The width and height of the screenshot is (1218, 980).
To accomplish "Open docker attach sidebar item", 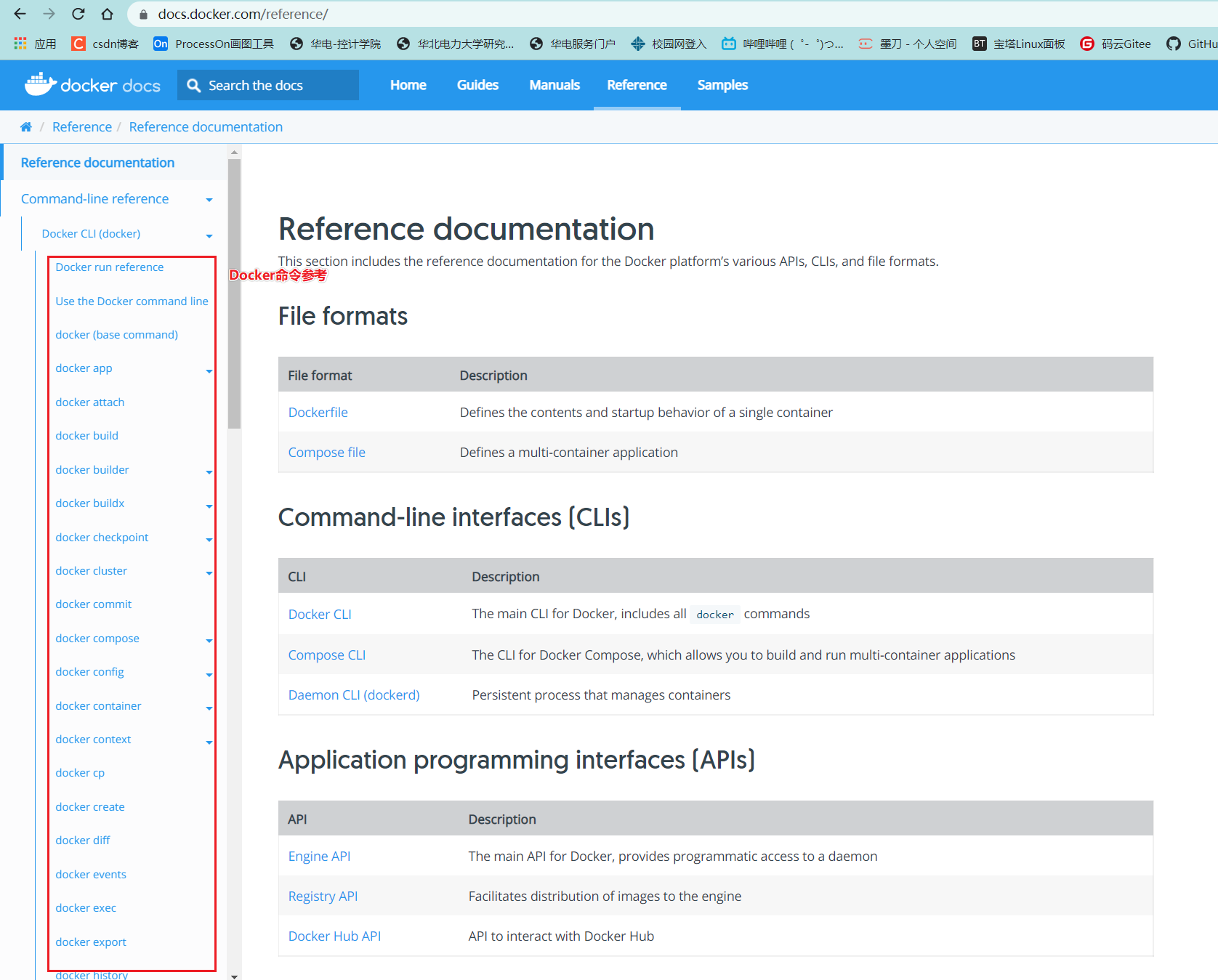I will 89,402.
